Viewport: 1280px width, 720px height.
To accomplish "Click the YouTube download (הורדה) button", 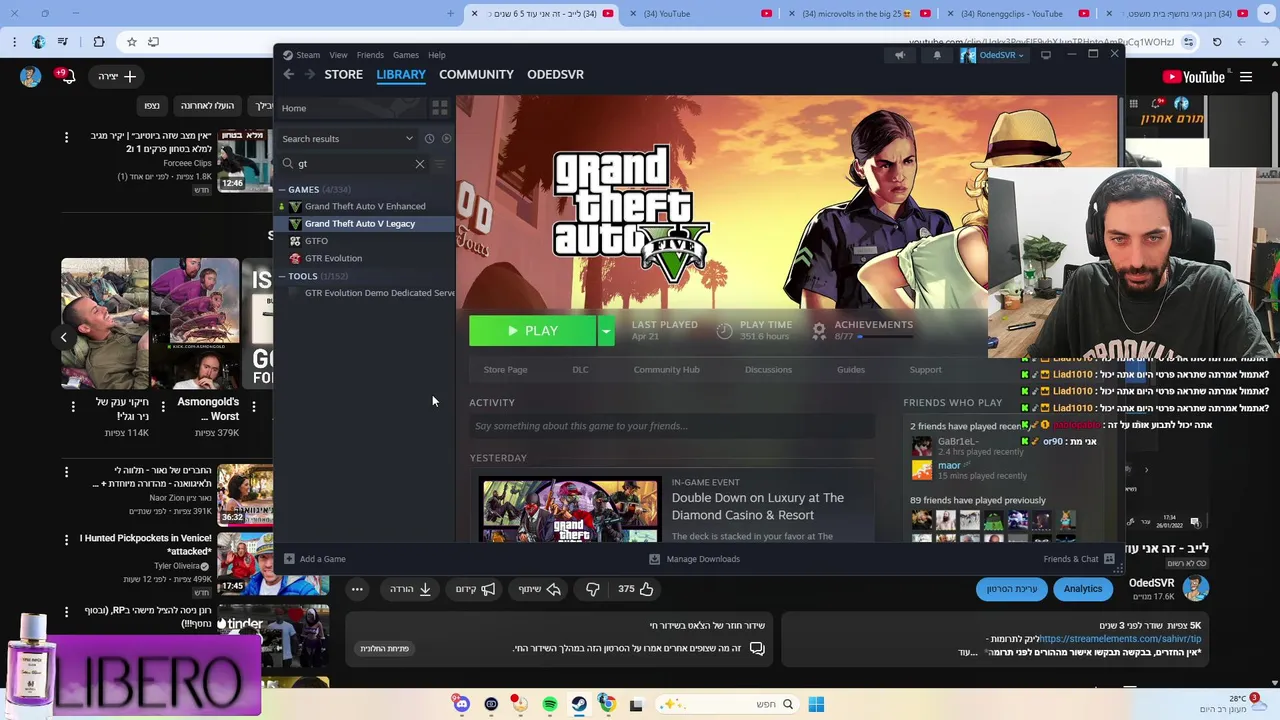I will (411, 589).
